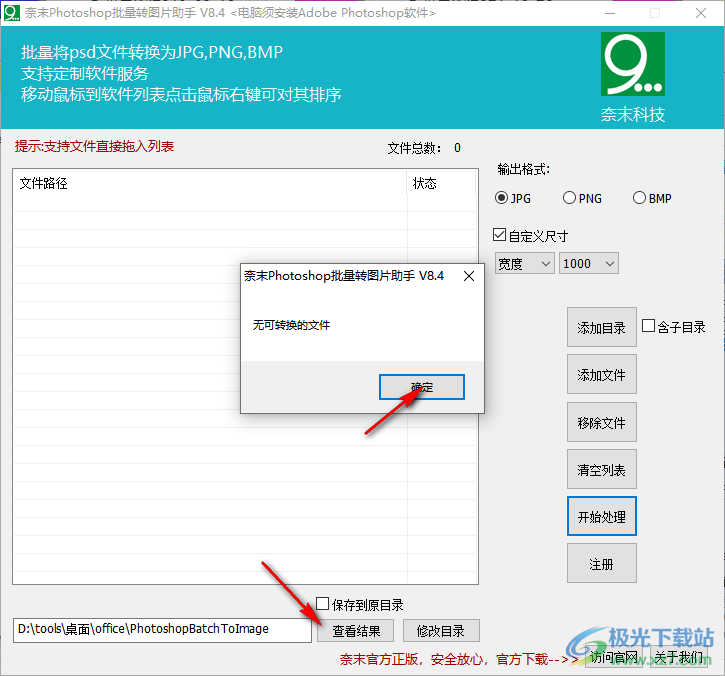Open the 注册 registration button

(602, 564)
